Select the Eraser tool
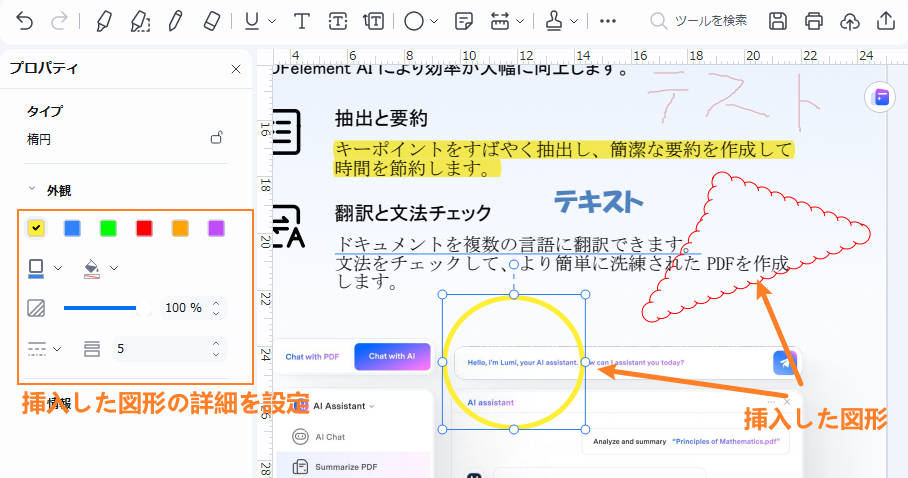 coord(213,21)
